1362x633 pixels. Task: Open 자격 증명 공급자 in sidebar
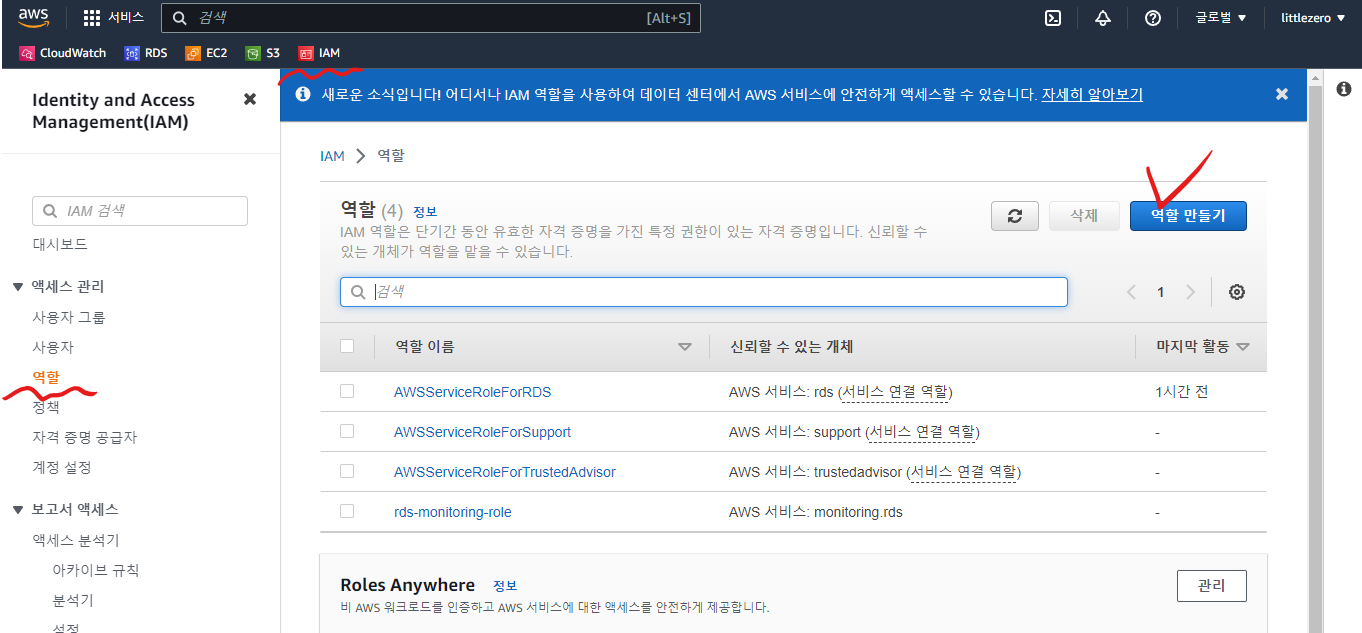coord(85,437)
